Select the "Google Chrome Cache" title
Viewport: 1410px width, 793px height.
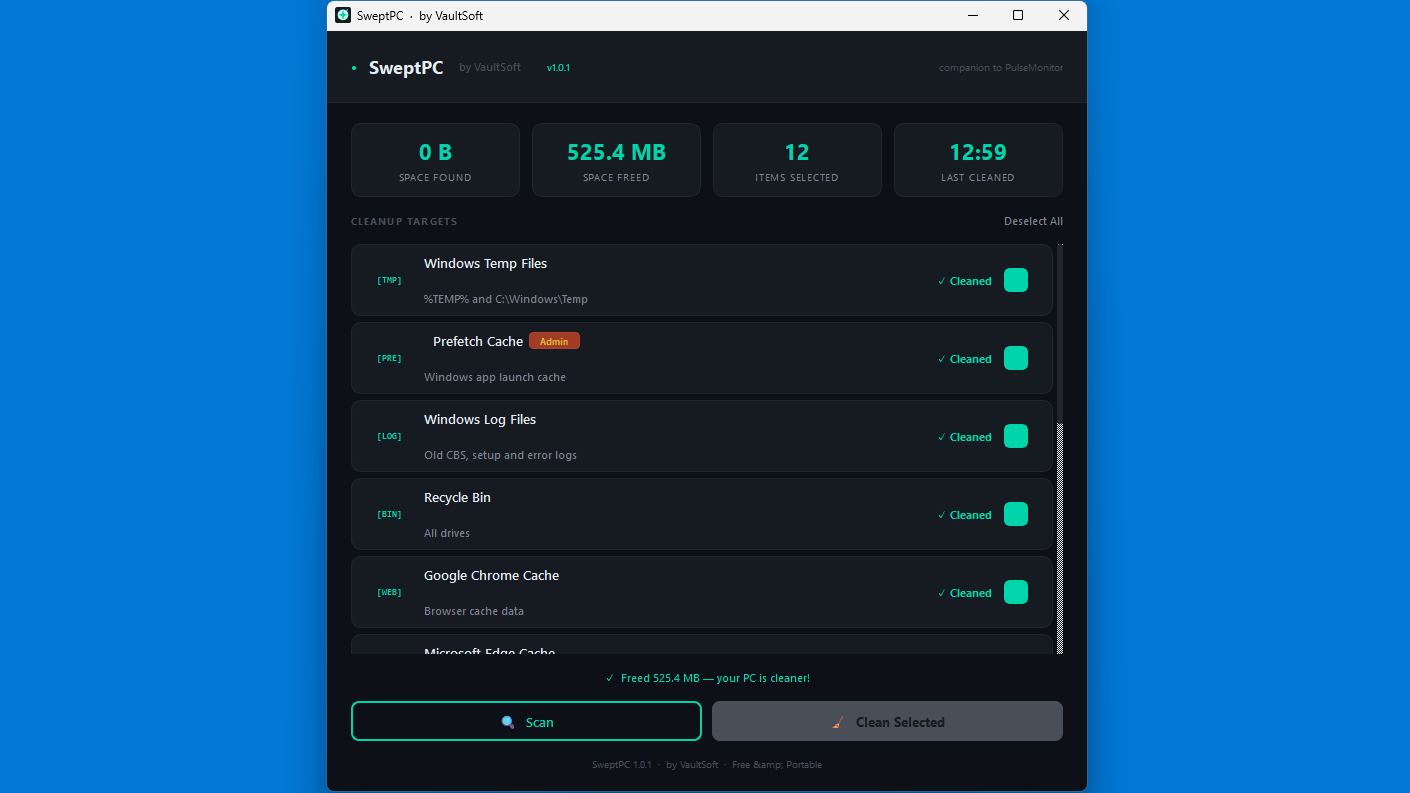click(491, 576)
